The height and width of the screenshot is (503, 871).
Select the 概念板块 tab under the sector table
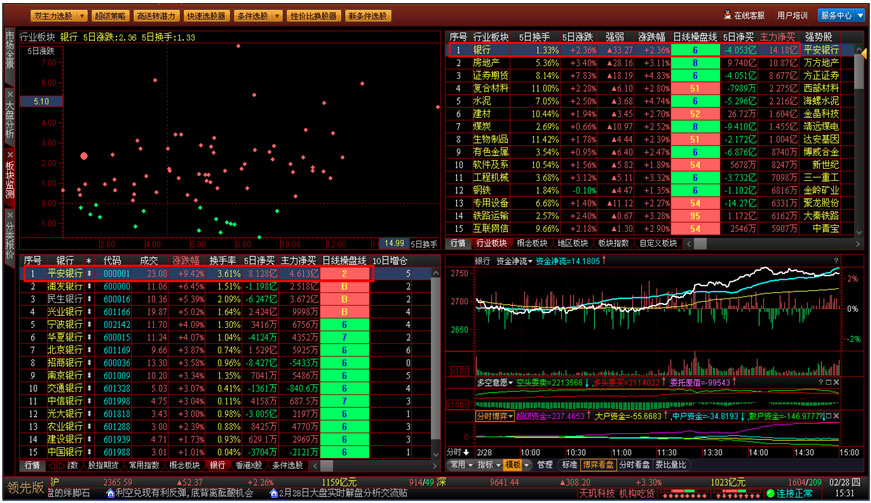coord(532,243)
